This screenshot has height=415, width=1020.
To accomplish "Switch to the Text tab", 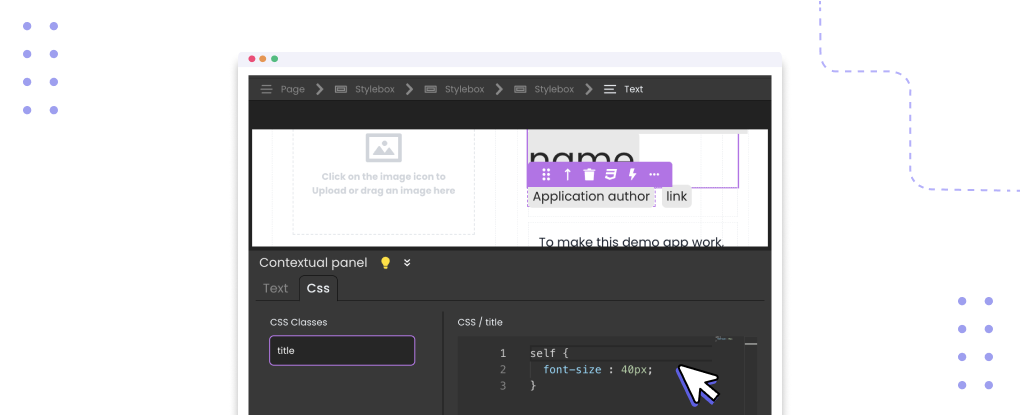I will click(x=275, y=288).
